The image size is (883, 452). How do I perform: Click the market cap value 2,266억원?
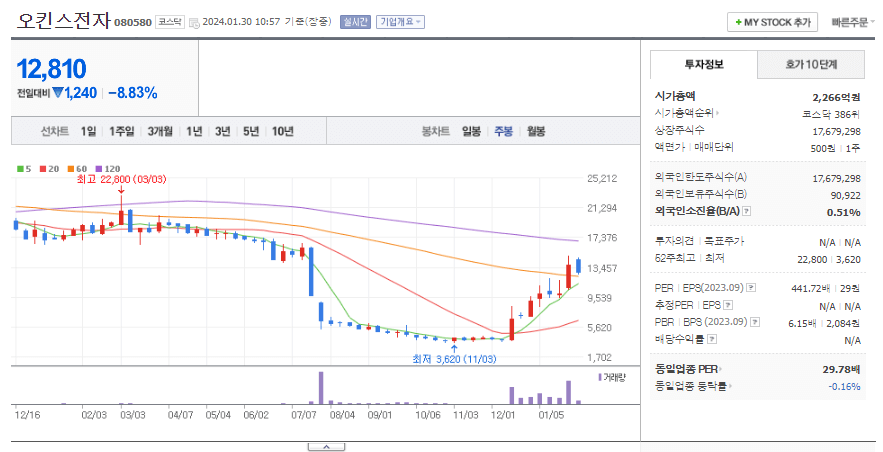click(836, 97)
